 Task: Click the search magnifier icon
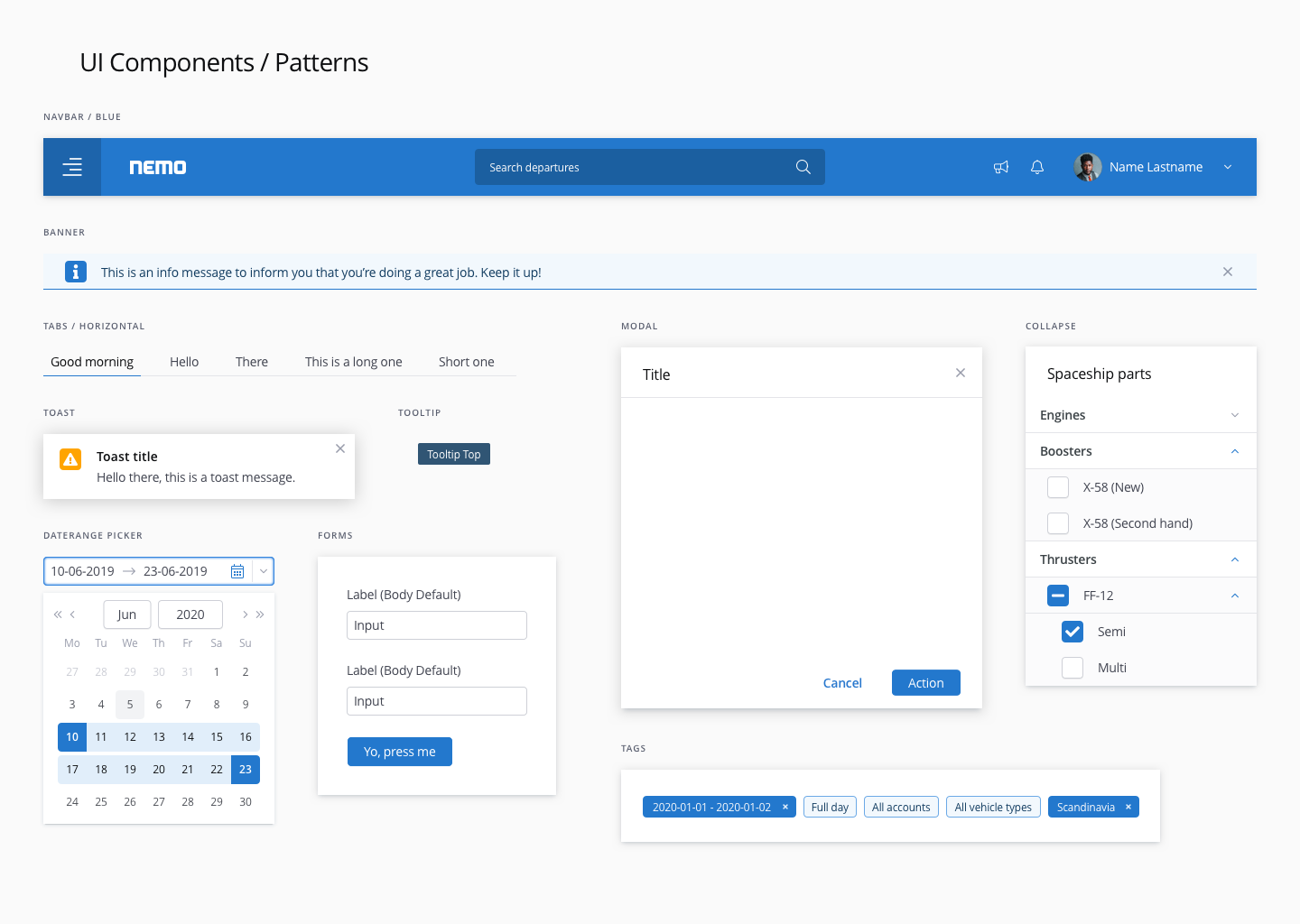point(803,167)
